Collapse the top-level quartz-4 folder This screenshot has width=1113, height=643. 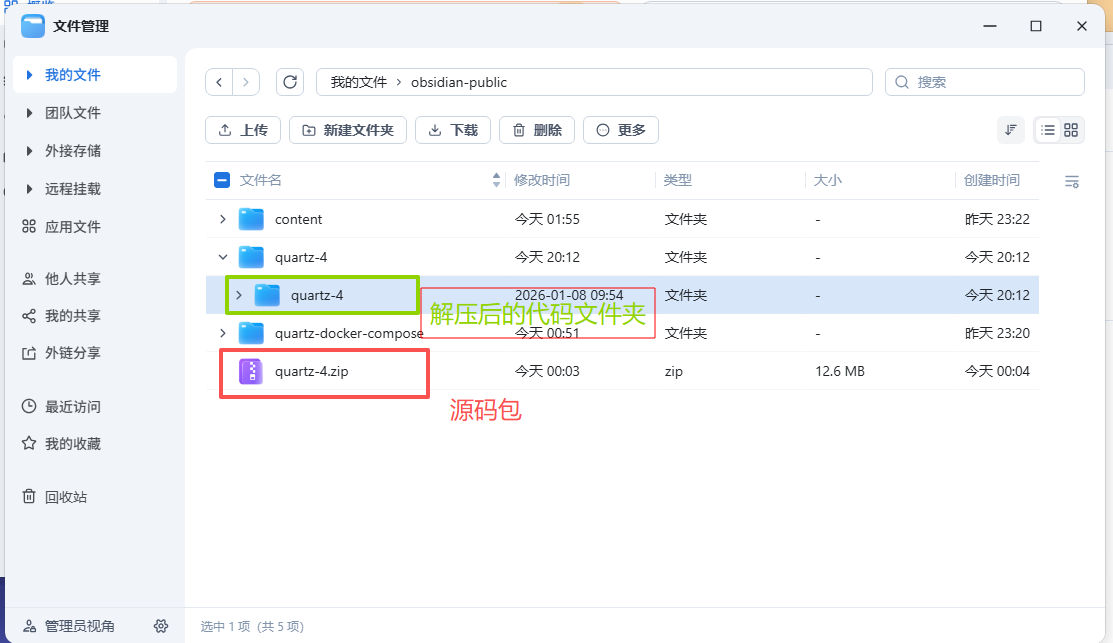[223, 257]
